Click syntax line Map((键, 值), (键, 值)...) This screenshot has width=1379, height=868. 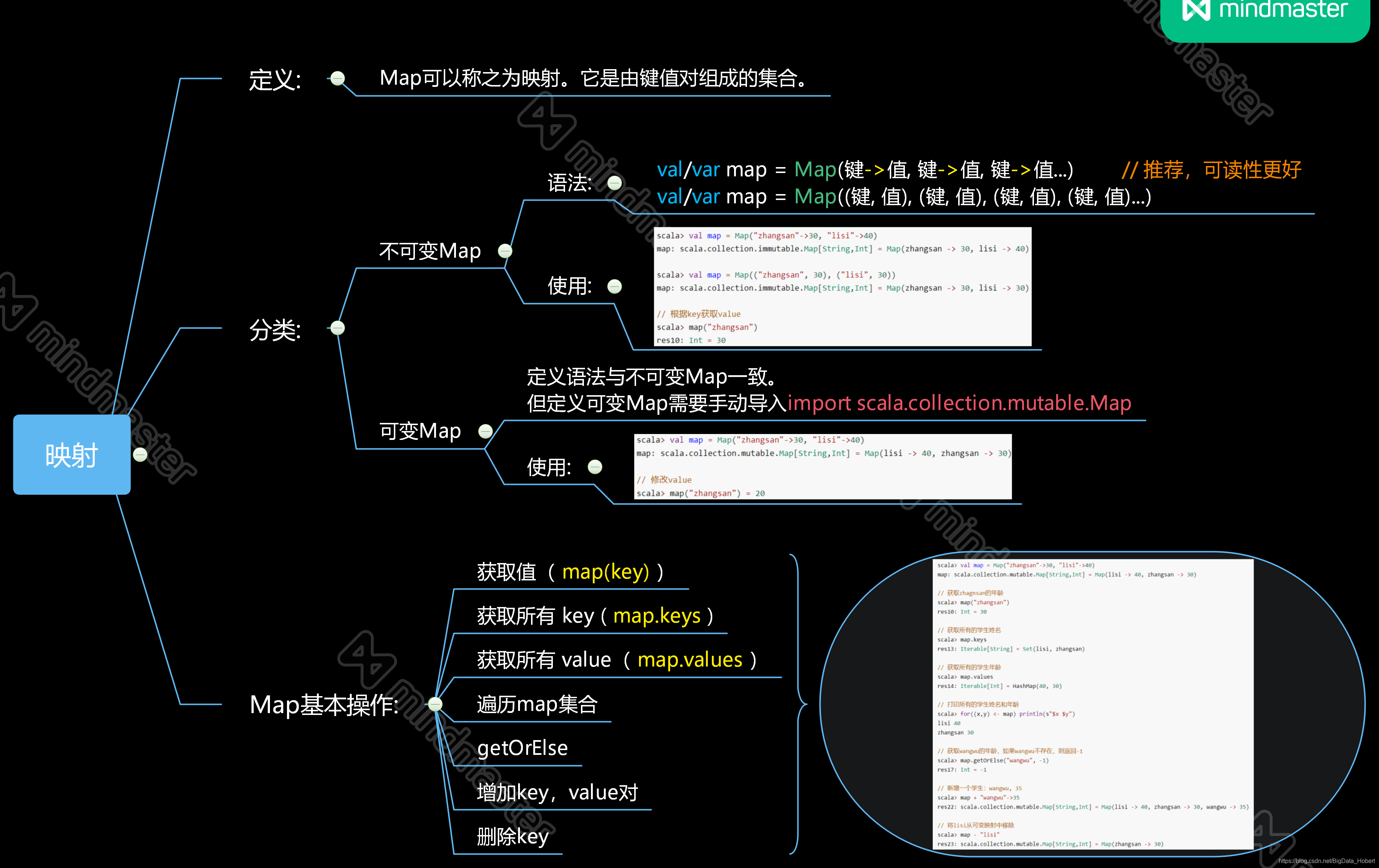click(x=904, y=197)
